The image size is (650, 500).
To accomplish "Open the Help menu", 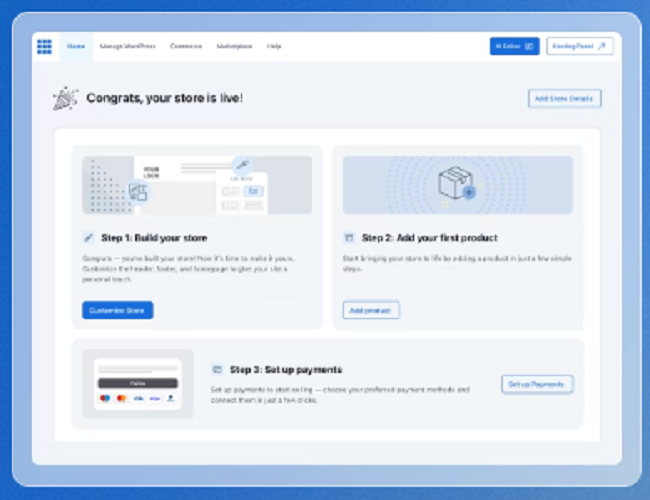I will pyautogui.click(x=274, y=46).
